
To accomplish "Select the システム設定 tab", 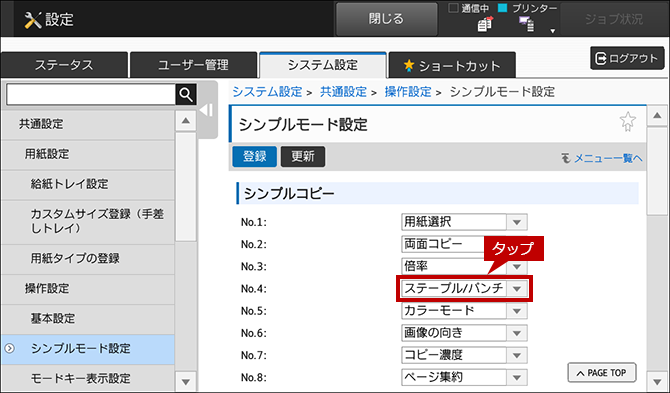I will 323,65.
